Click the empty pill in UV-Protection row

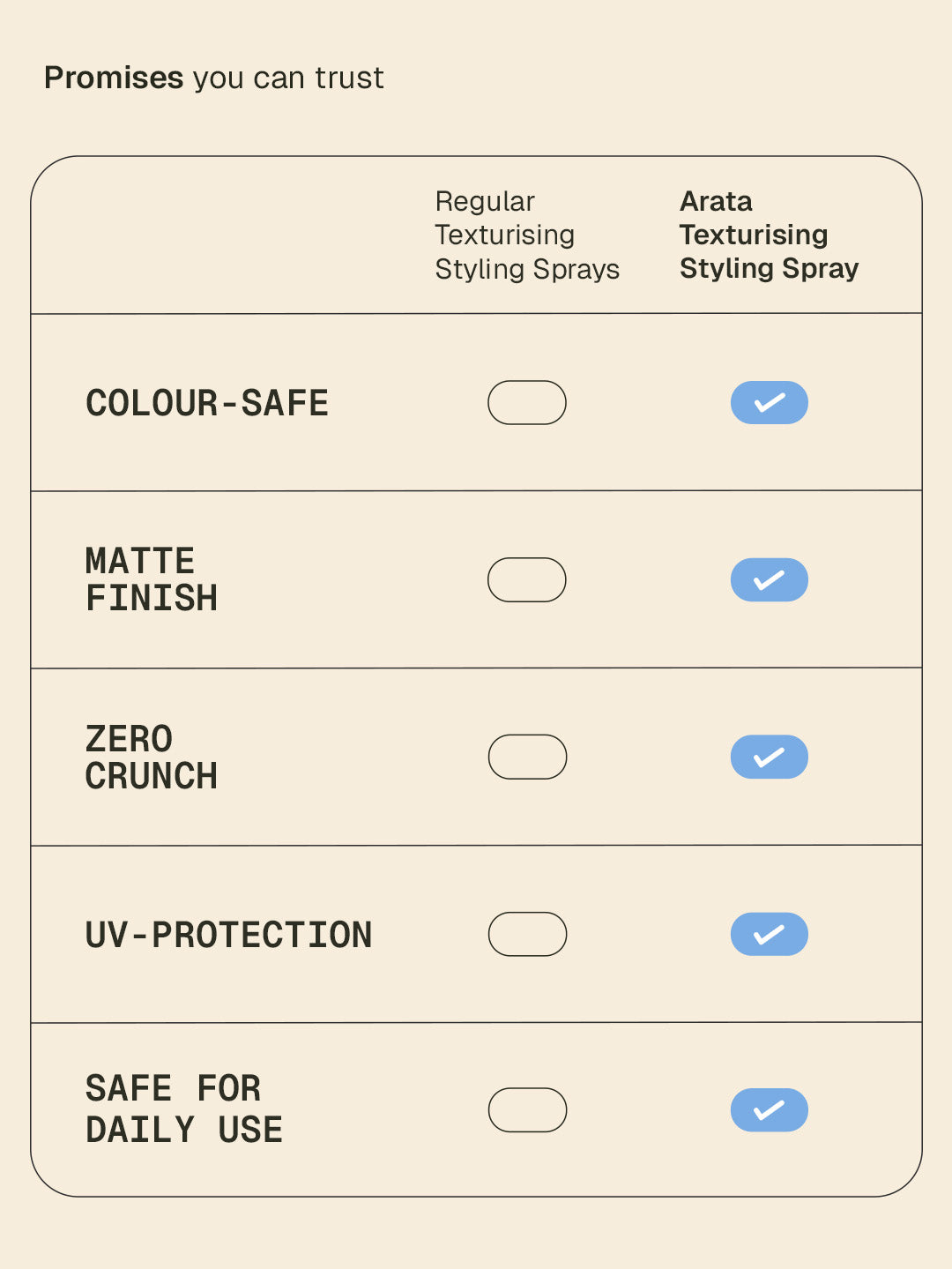pyautogui.click(x=527, y=935)
